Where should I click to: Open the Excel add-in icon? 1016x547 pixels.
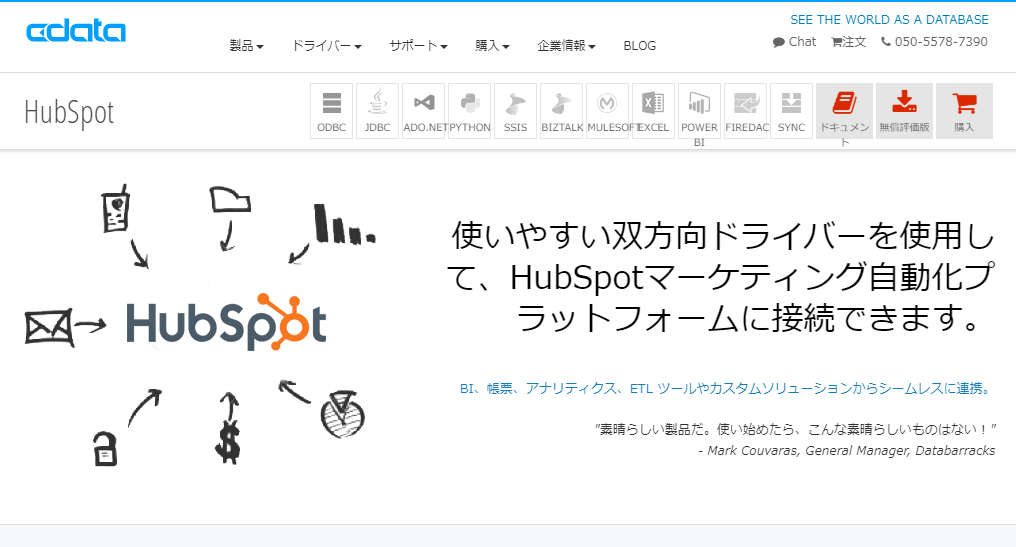click(653, 111)
